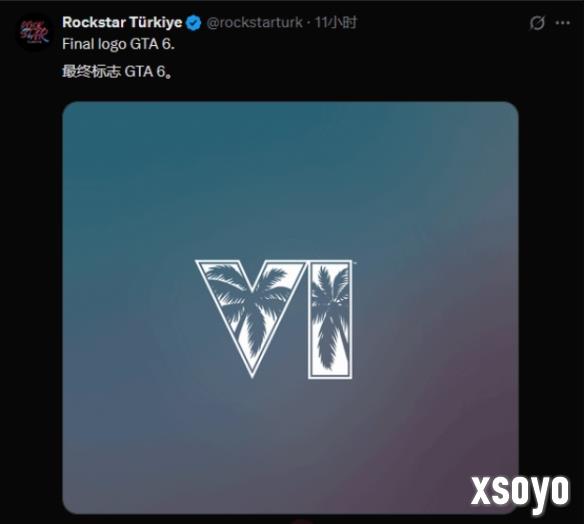Click the word Türkiye in account name
The image size is (584, 524).
coord(156,22)
